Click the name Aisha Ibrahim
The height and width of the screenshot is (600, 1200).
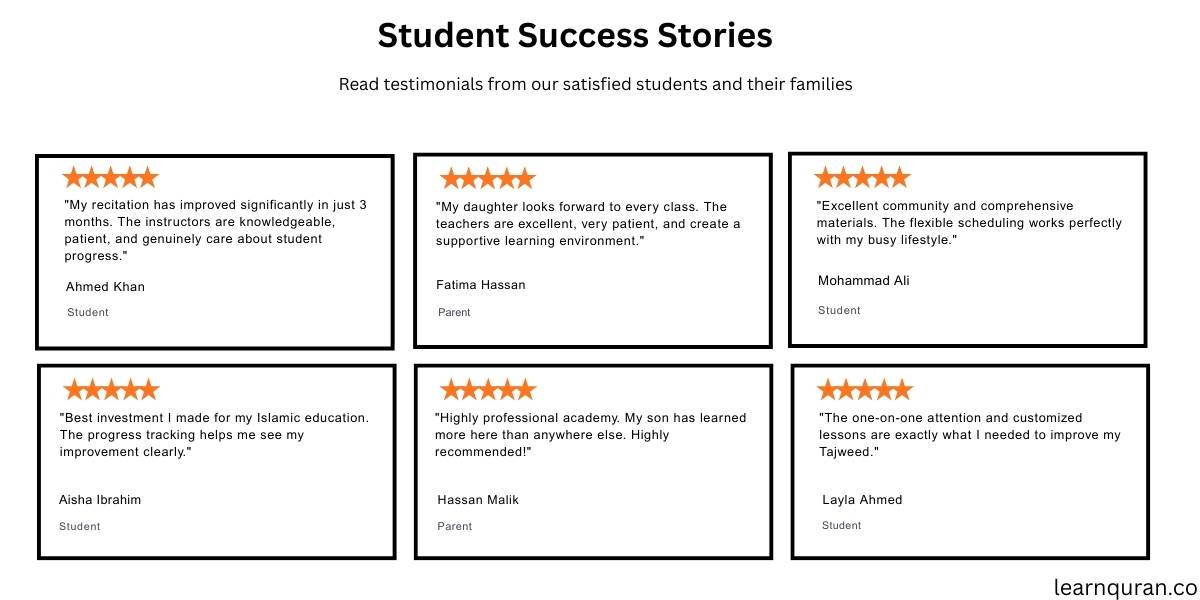(x=100, y=500)
